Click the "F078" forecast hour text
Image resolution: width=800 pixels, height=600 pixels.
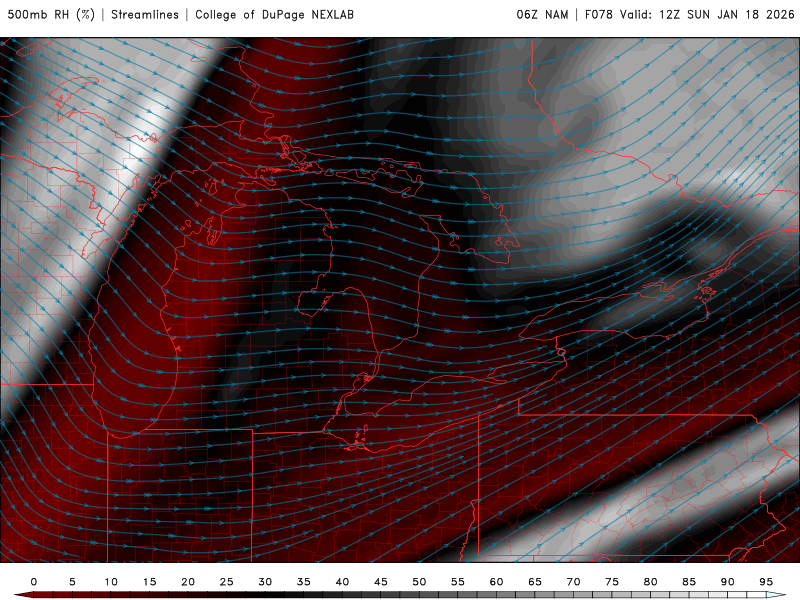(598, 14)
